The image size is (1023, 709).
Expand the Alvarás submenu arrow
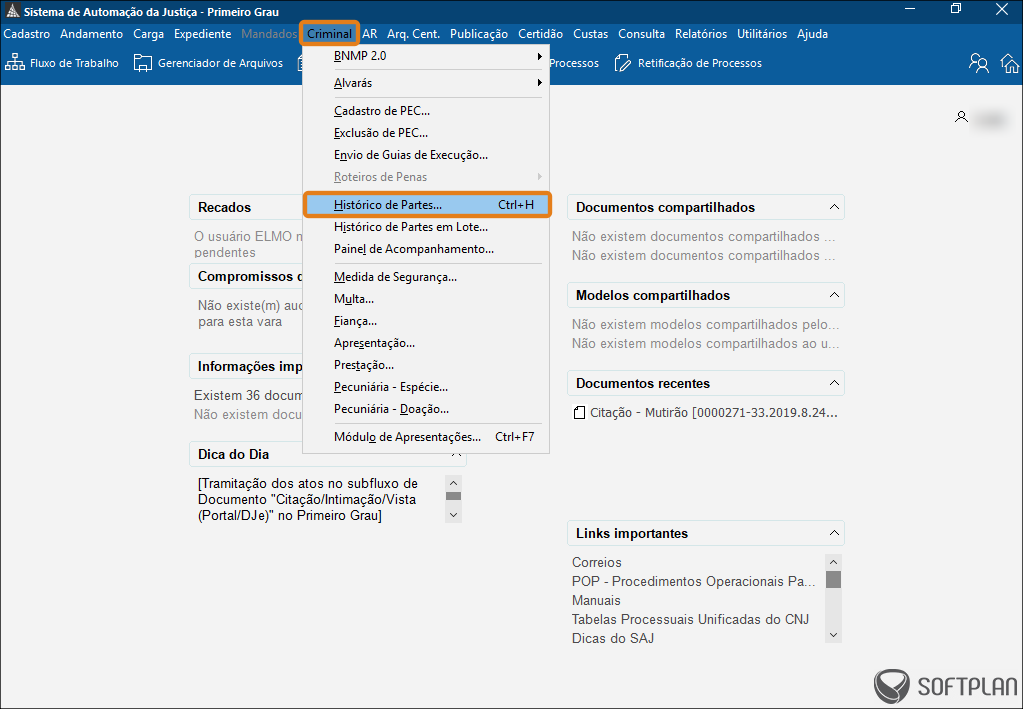[x=540, y=83]
